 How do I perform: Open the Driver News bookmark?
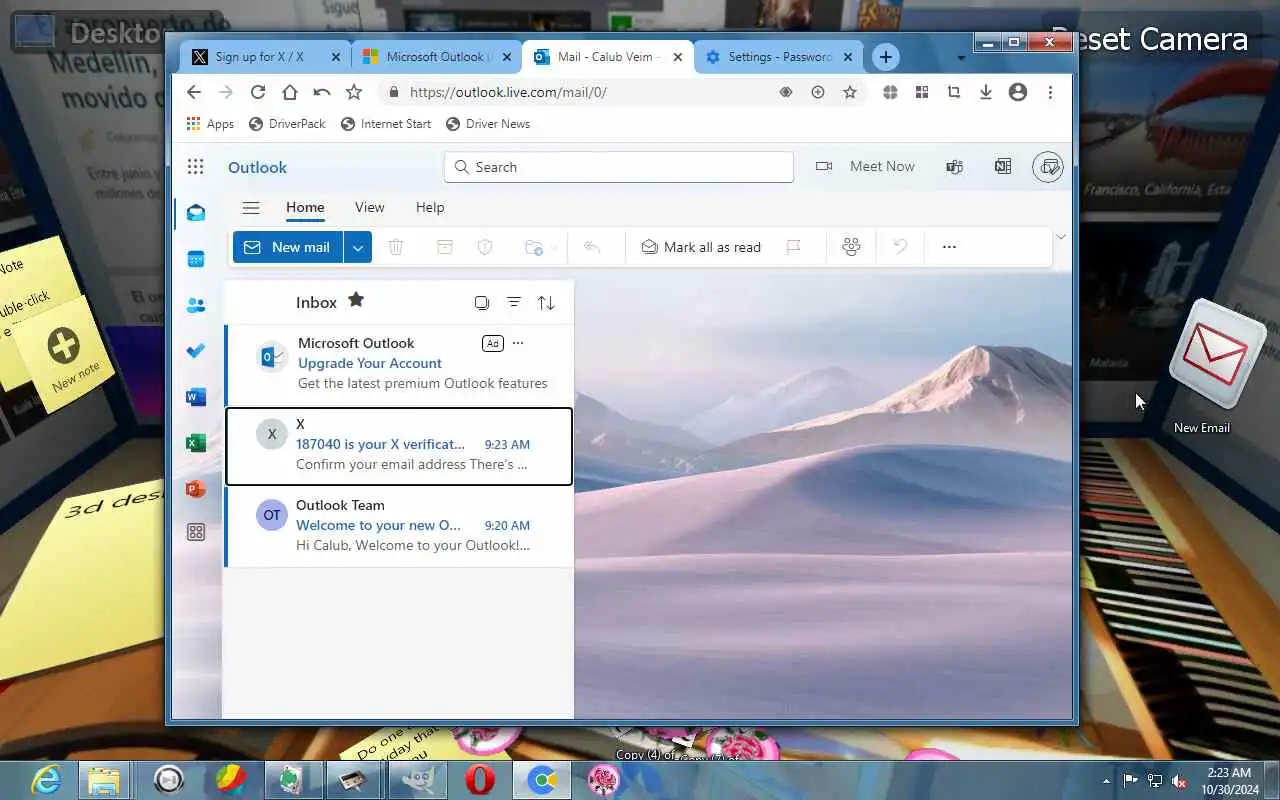pos(488,124)
